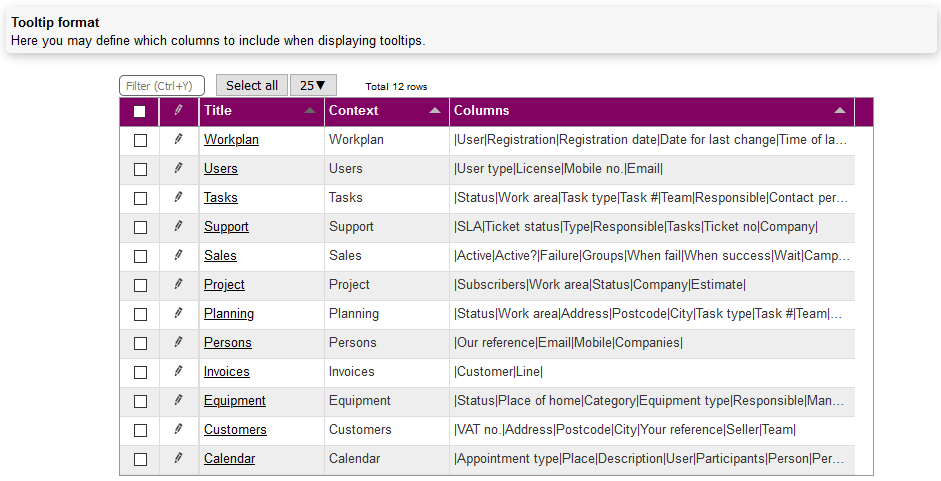Screen dimensions: 941x481
Task: Toggle the header select-all checkbox
Action: 140,112
